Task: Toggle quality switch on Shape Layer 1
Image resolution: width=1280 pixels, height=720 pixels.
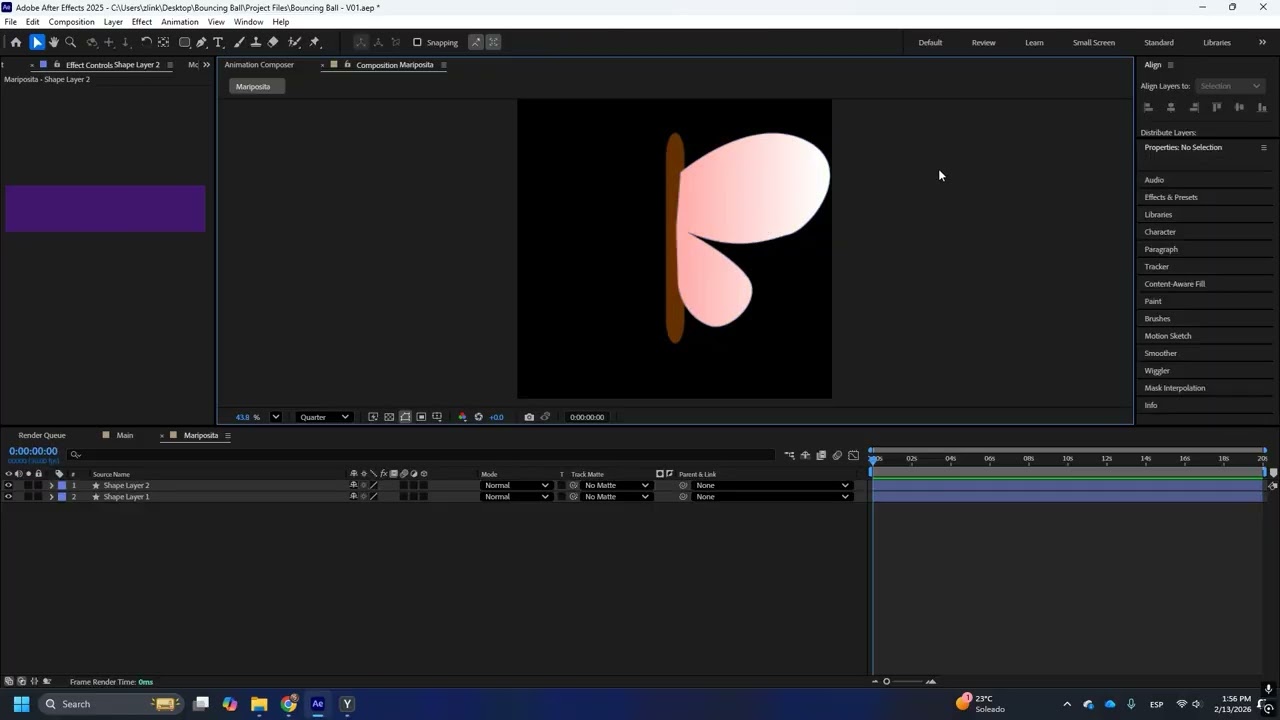Action: tap(374, 497)
